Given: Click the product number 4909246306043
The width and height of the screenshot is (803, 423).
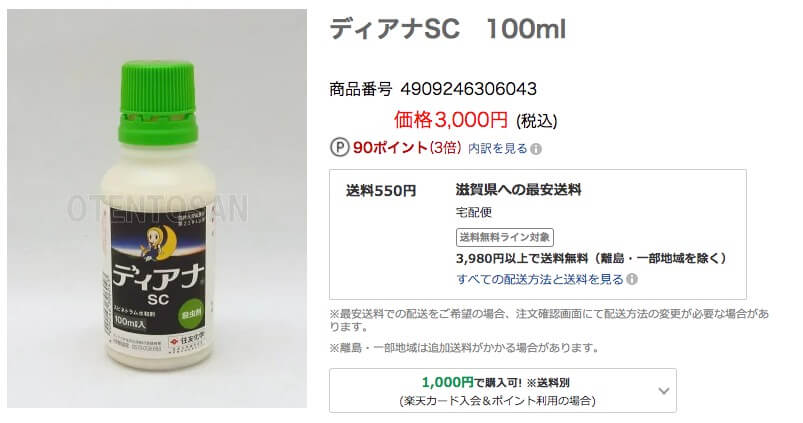Looking at the screenshot, I should 468,89.
